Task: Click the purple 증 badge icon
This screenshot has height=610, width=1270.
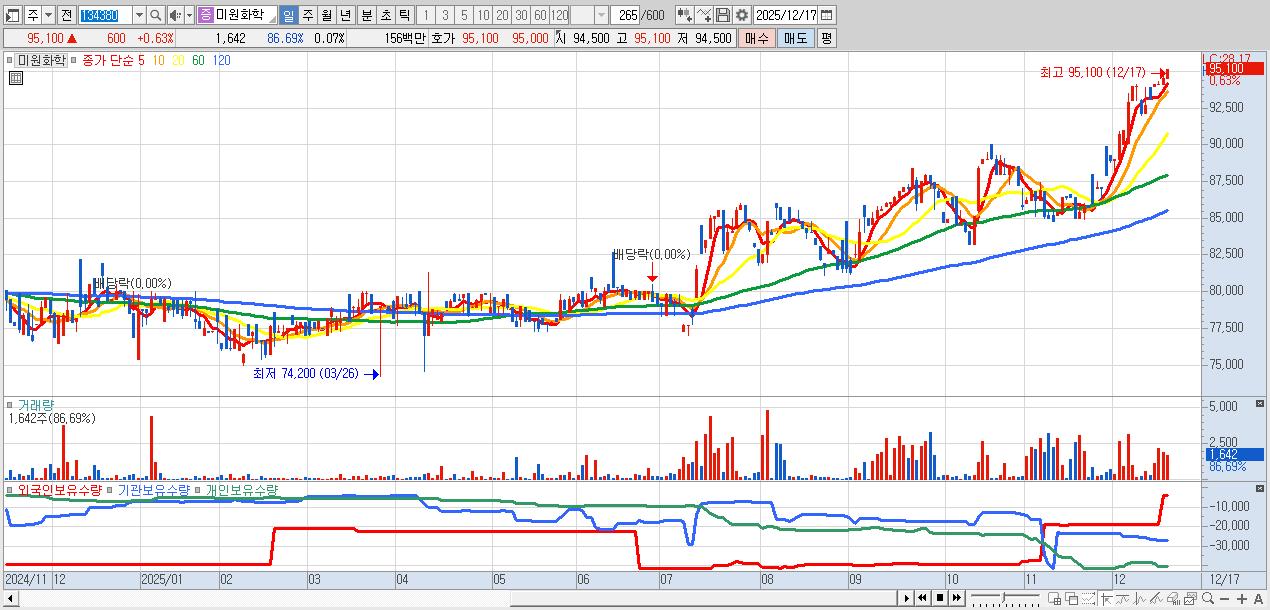Action: [x=205, y=15]
